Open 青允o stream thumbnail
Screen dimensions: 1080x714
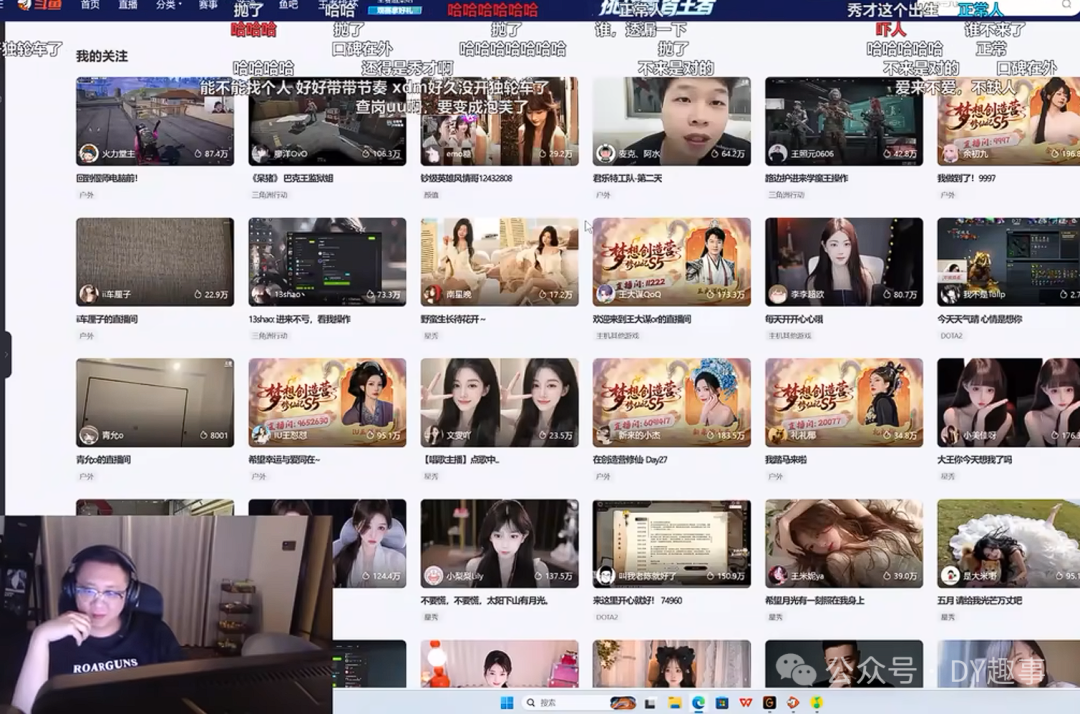coord(155,403)
